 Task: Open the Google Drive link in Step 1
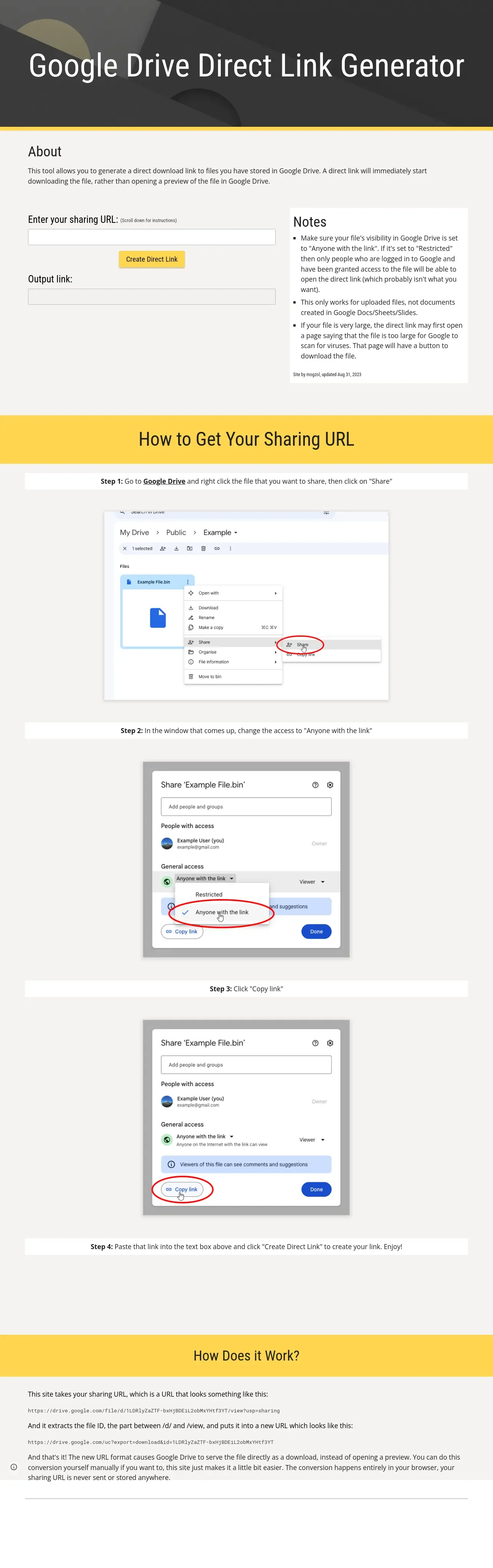(x=164, y=481)
